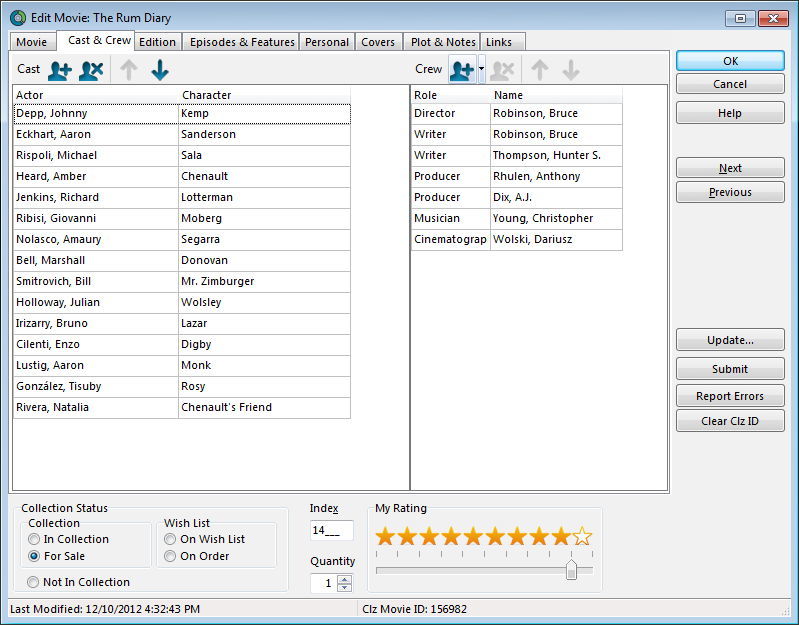Set rating to the tenth star
This screenshot has width=799, height=625.
pyautogui.click(x=582, y=536)
